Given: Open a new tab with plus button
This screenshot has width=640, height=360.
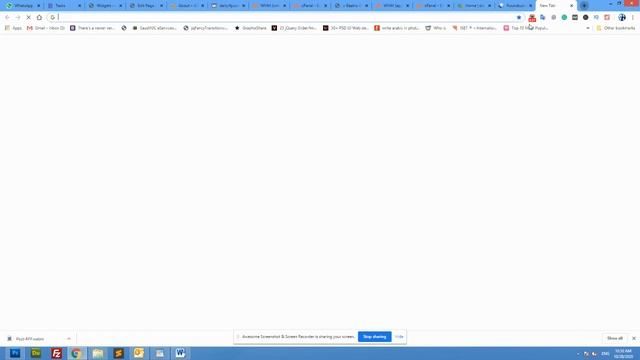Looking at the screenshot, I should point(584,6).
